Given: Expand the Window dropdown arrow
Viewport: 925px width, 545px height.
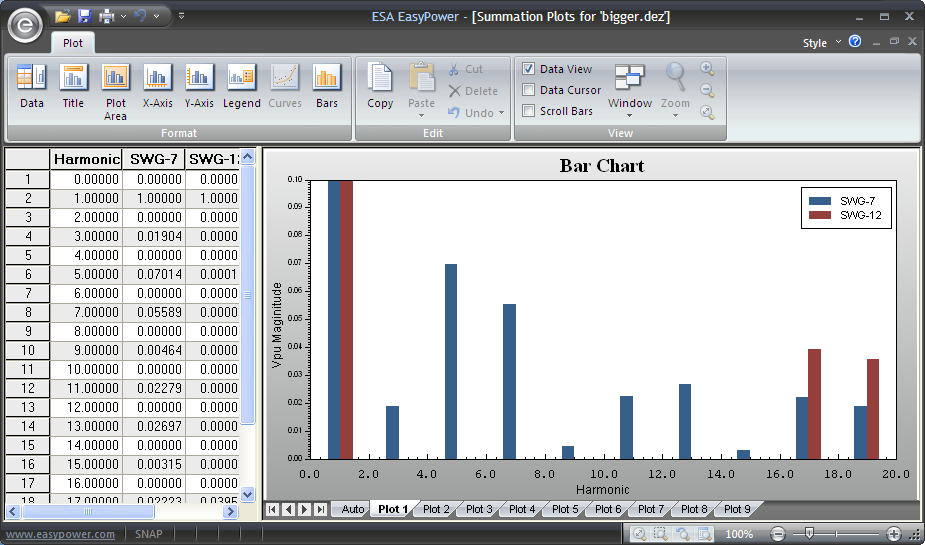Looking at the screenshot, I should [x=629, y=115].
